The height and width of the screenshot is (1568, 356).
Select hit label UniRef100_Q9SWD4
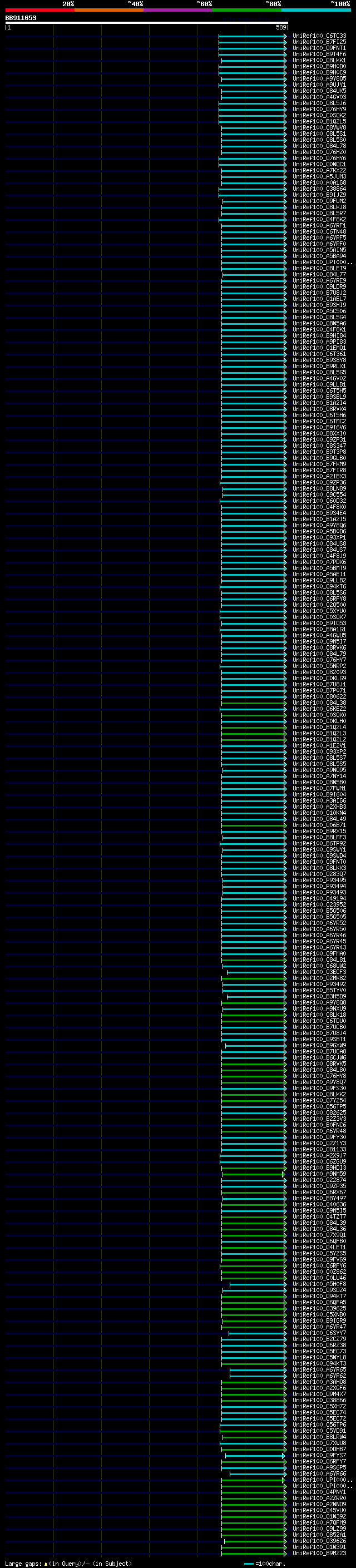point(319,855)
